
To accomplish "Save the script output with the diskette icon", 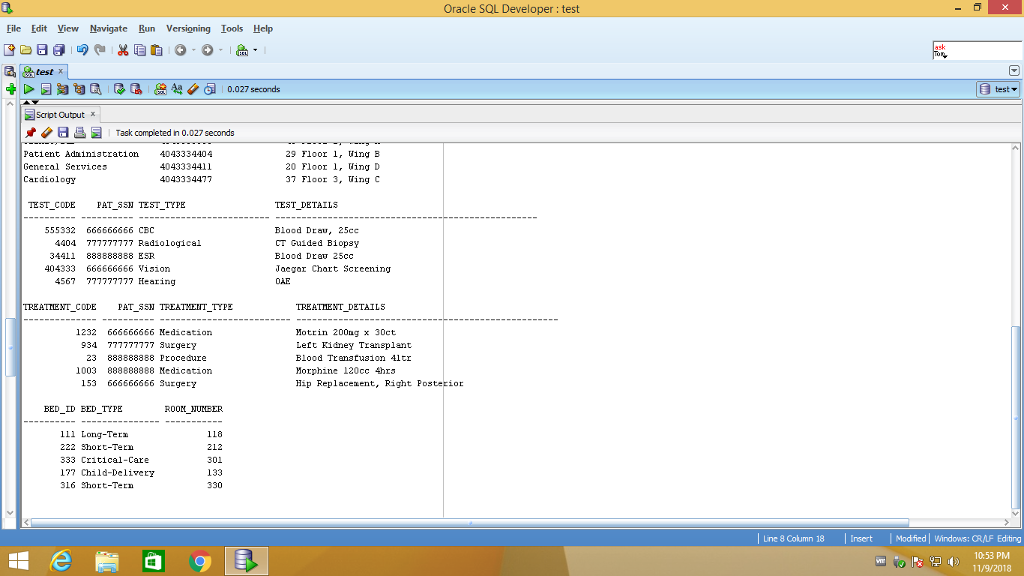I will [62, 132].
